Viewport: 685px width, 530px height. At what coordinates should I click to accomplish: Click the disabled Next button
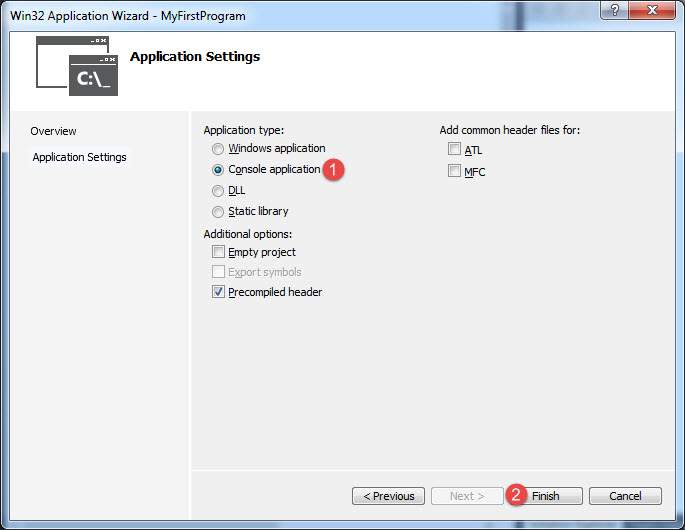click(x=467, y=496)
